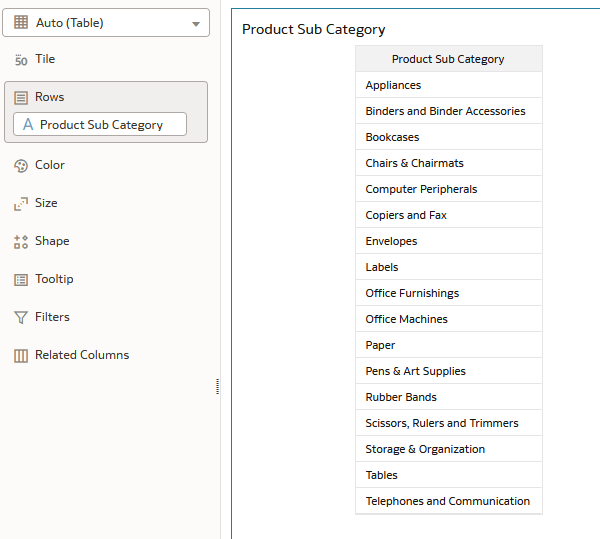Select the Telephones and Communication row
This screenshot has height=539, width=600.
[x=449, y=501]
